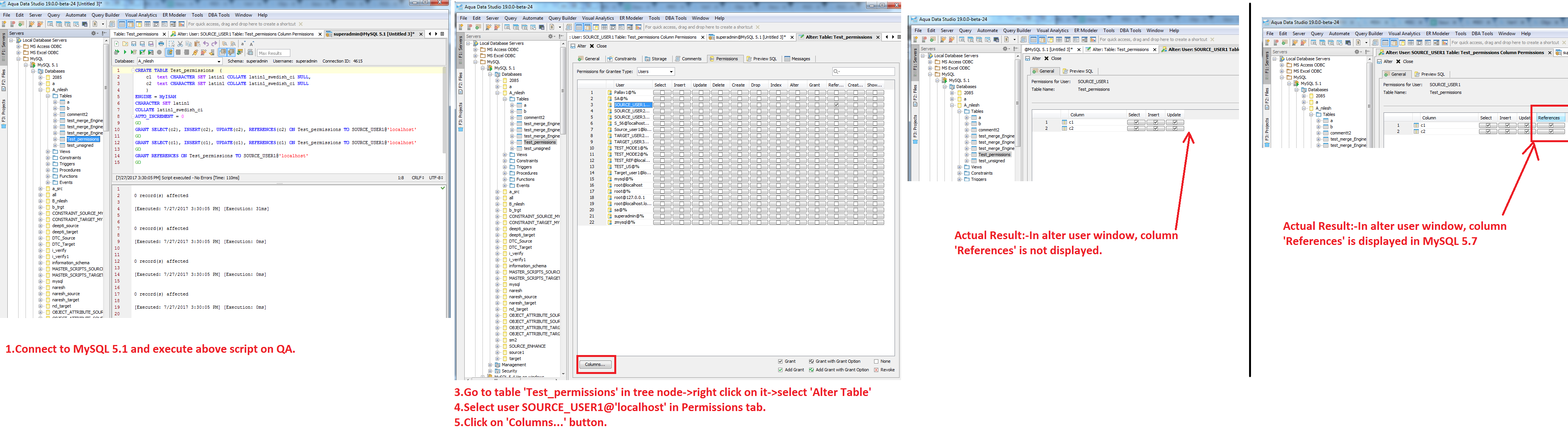Click the search magnifier in the Alter Table Permissions filter

point(836,72)
